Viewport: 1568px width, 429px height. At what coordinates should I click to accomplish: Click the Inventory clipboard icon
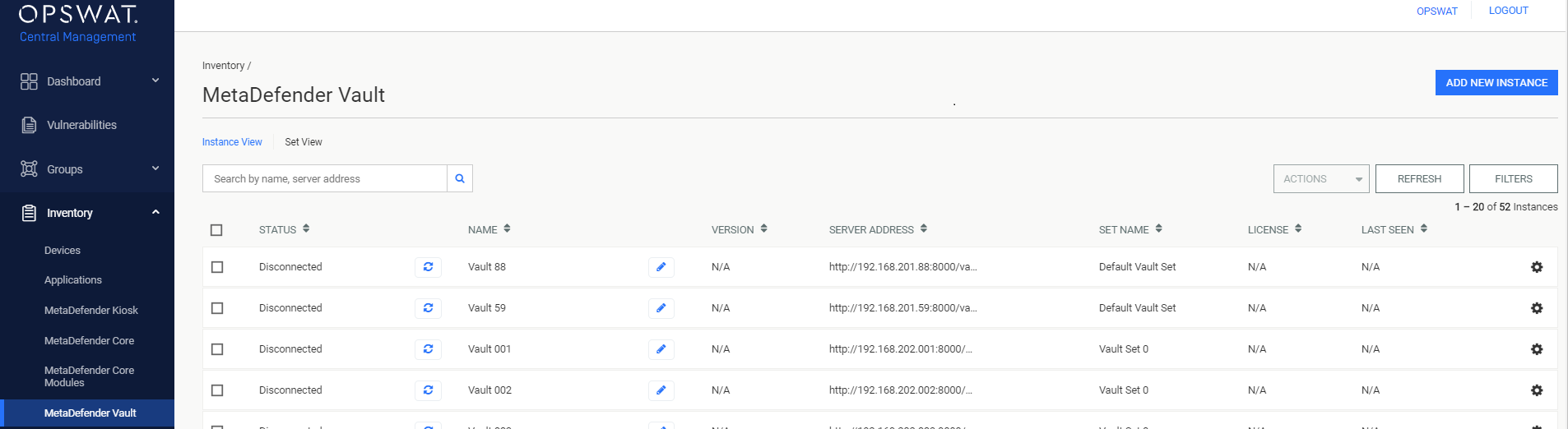(x=29, y=213)
